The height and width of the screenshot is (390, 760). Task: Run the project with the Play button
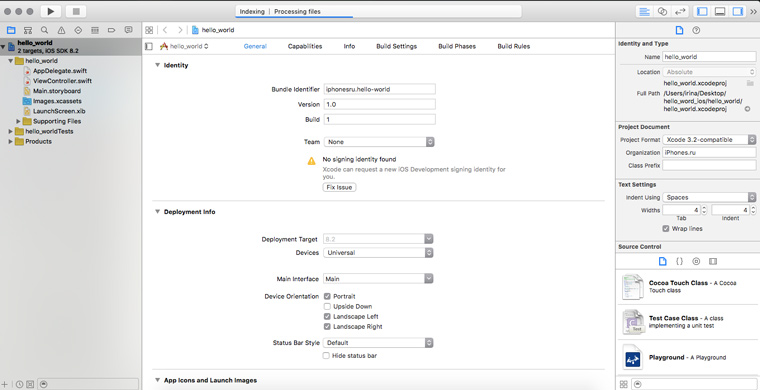[51, 11]
